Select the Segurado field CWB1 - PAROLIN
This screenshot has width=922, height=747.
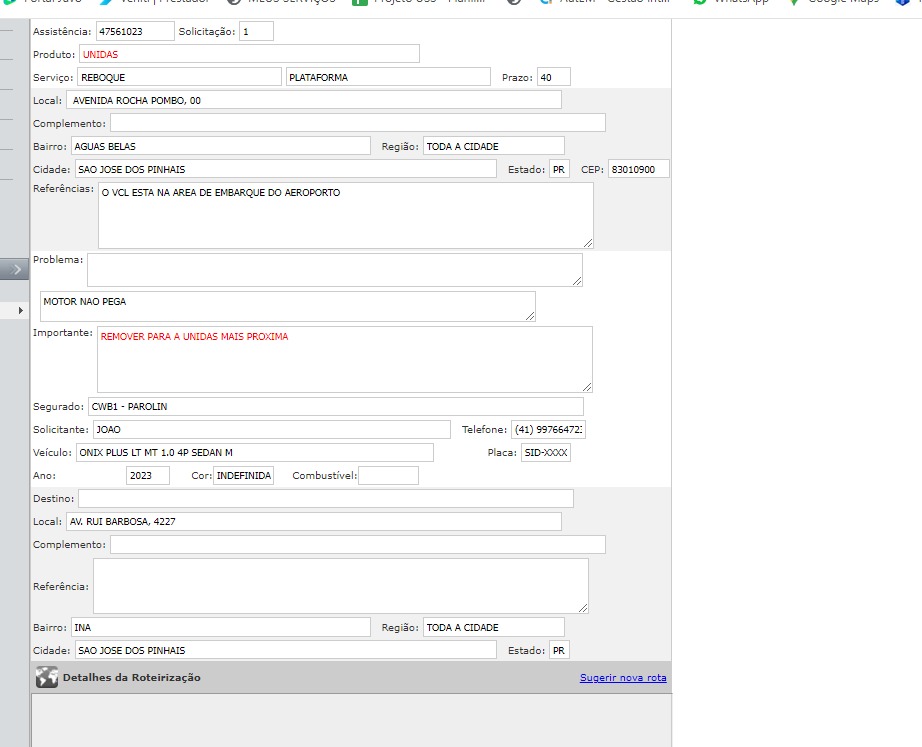click(336, 406)
